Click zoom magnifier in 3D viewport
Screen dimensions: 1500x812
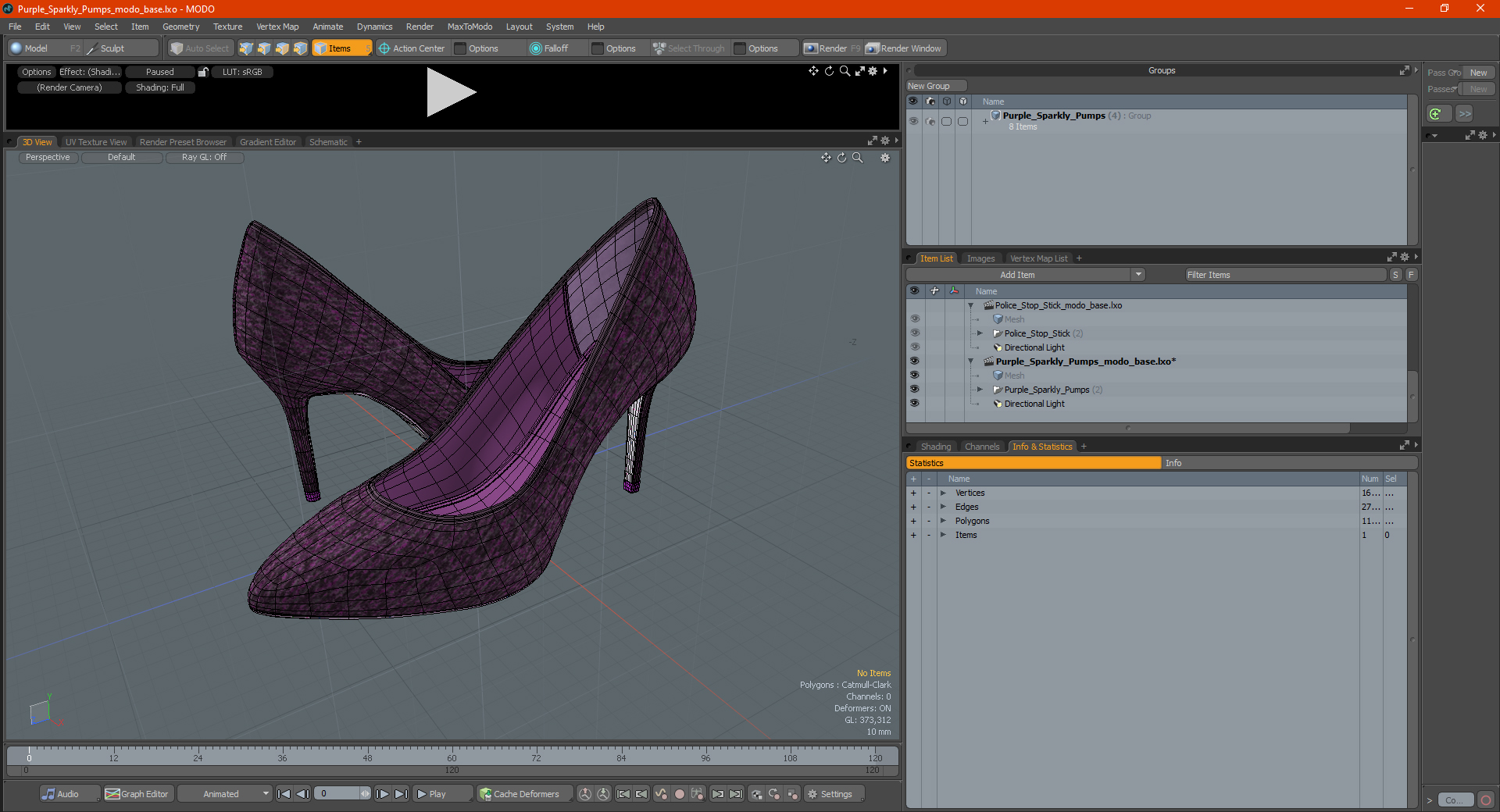tap(857, 158)
